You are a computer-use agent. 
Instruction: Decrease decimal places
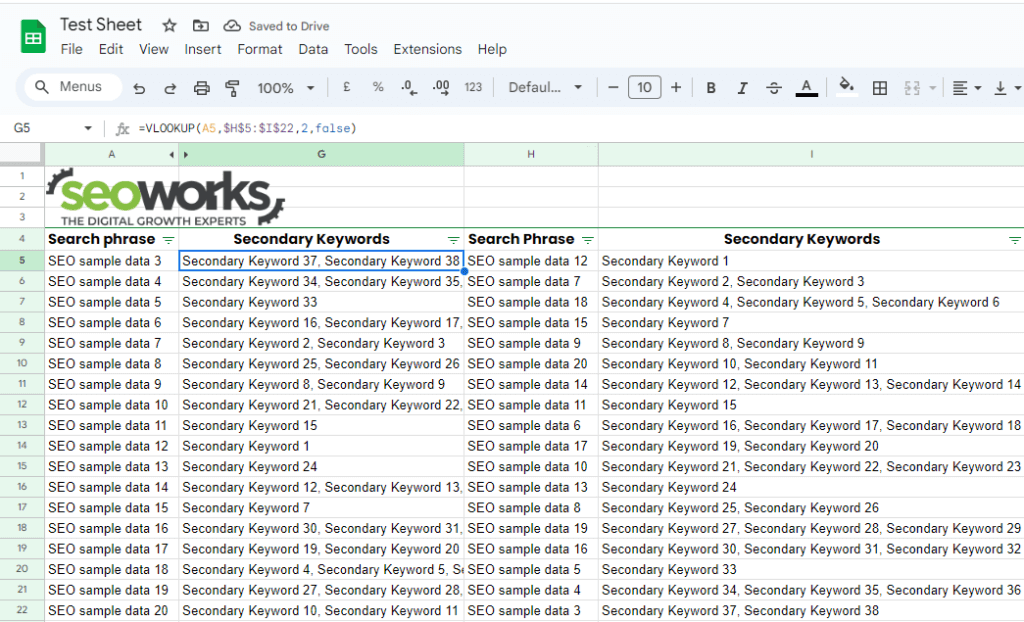pos(409,88)
